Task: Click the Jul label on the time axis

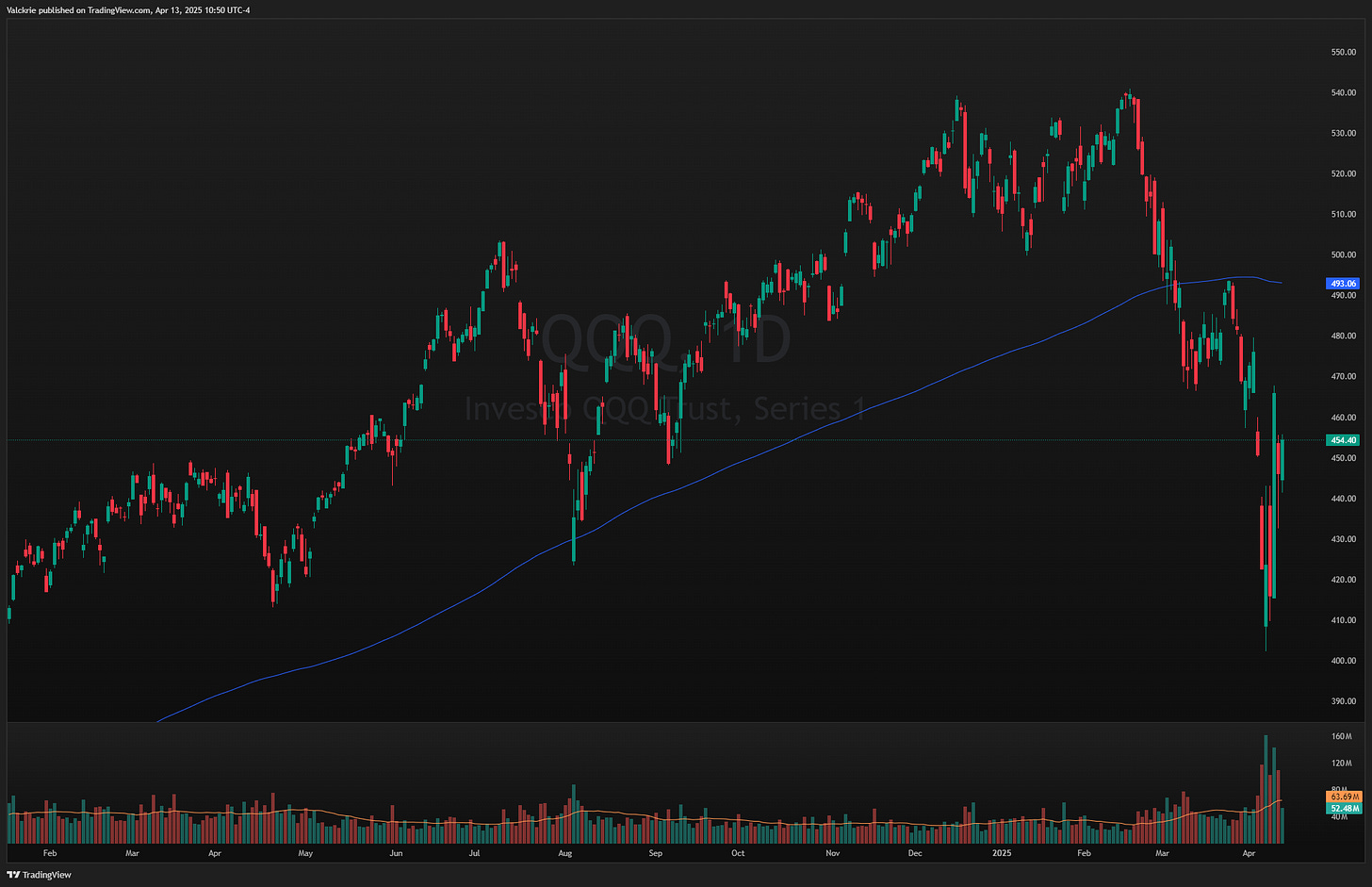Action: 475,853
